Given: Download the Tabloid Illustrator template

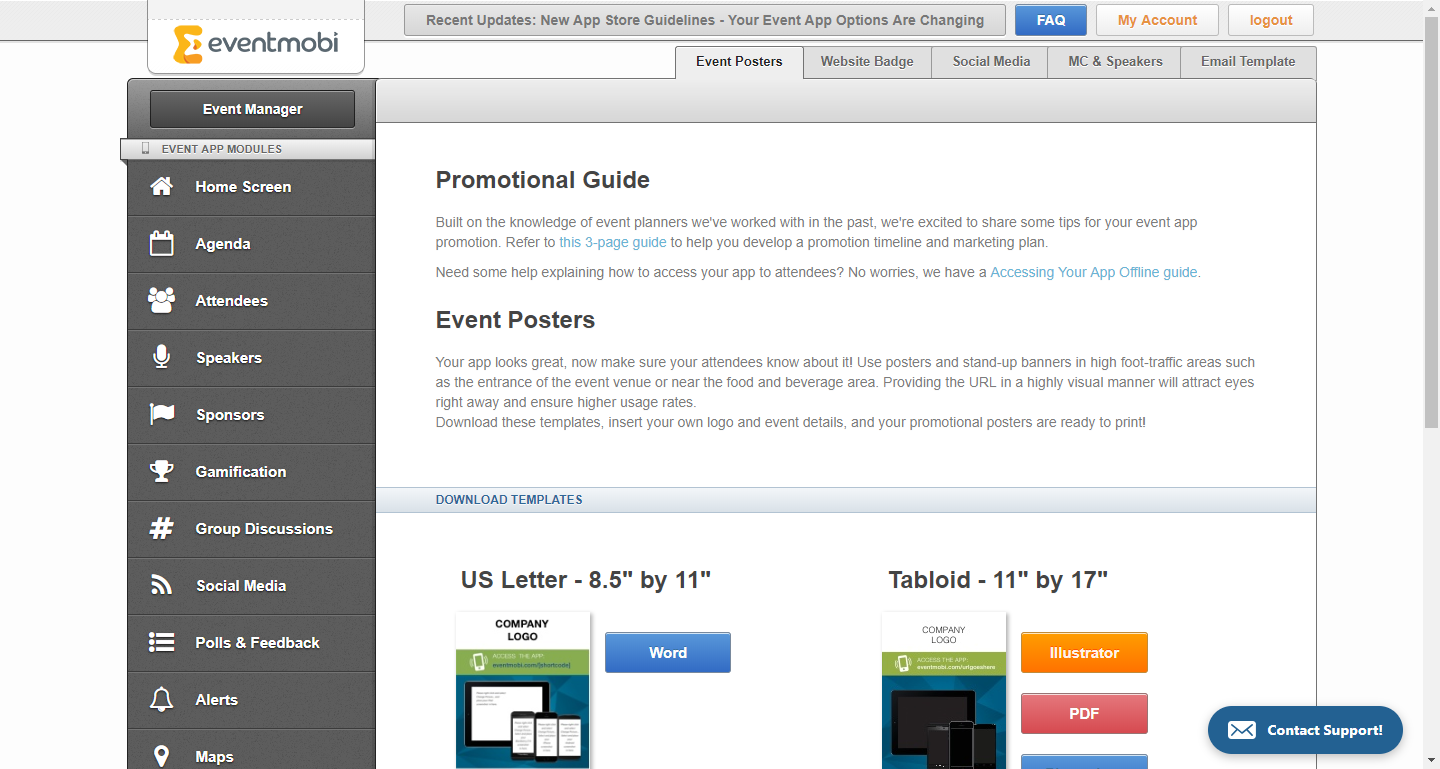Looking at the screenshot, I should click(1084, 653).
